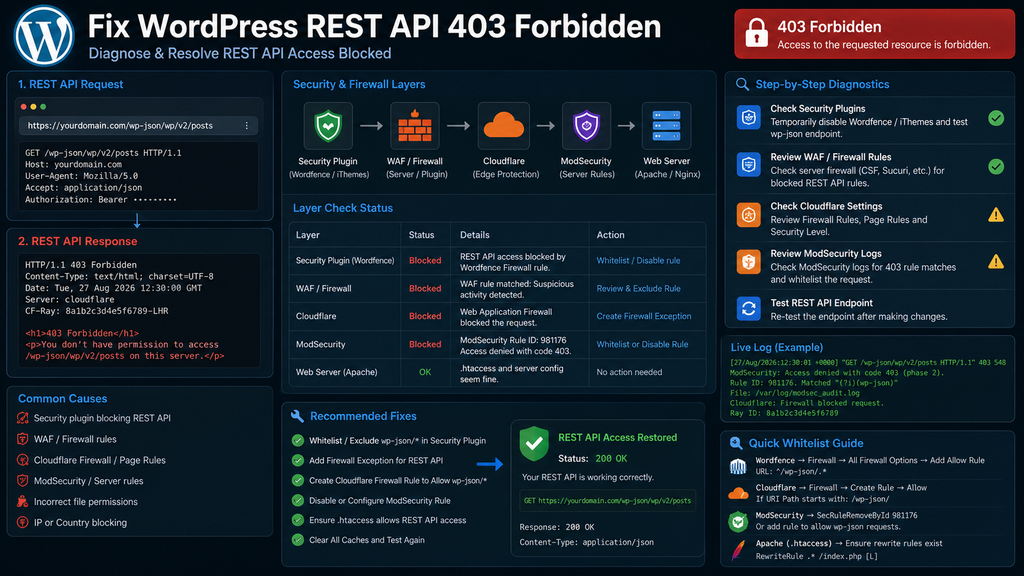Click the REST API Access Restored shield icon

click(534, 443)
